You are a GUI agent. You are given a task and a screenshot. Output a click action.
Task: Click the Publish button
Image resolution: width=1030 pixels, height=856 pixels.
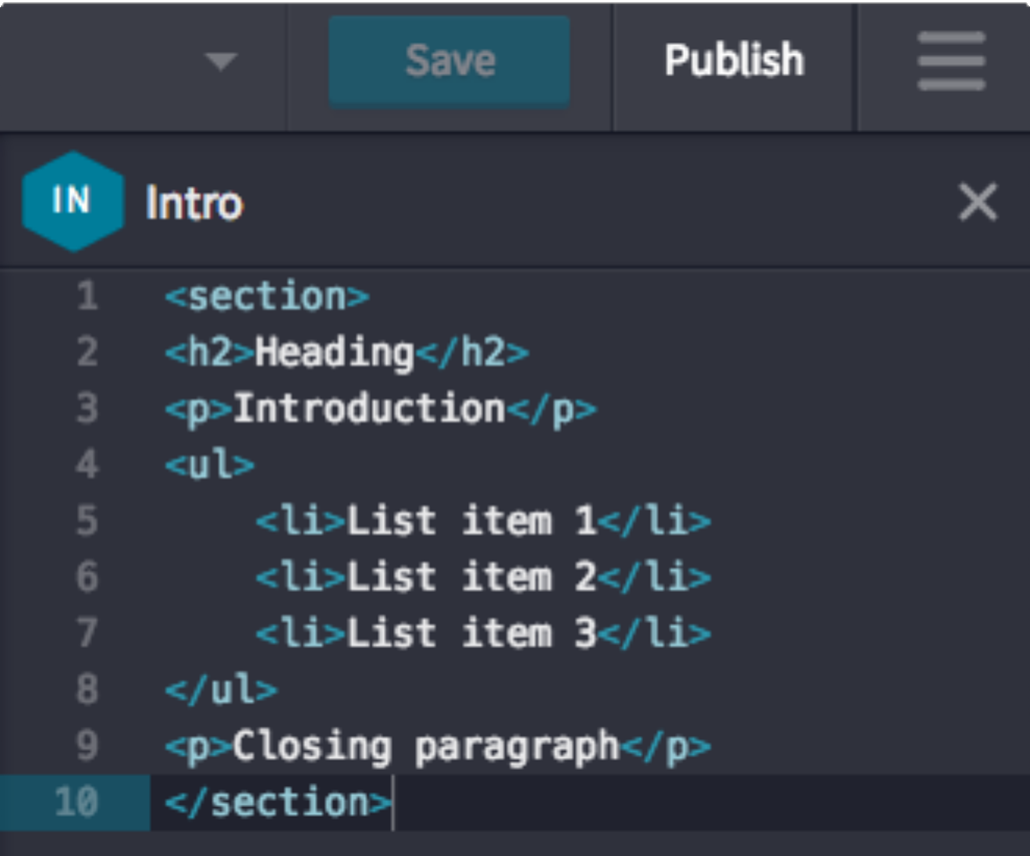click(x=734, y=62)
